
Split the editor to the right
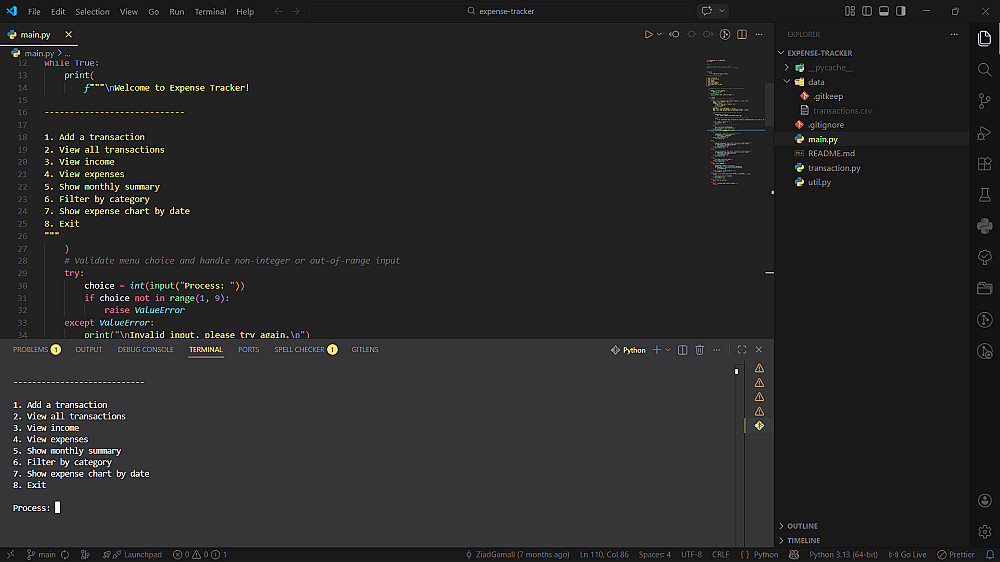click(x=741, y=34)
